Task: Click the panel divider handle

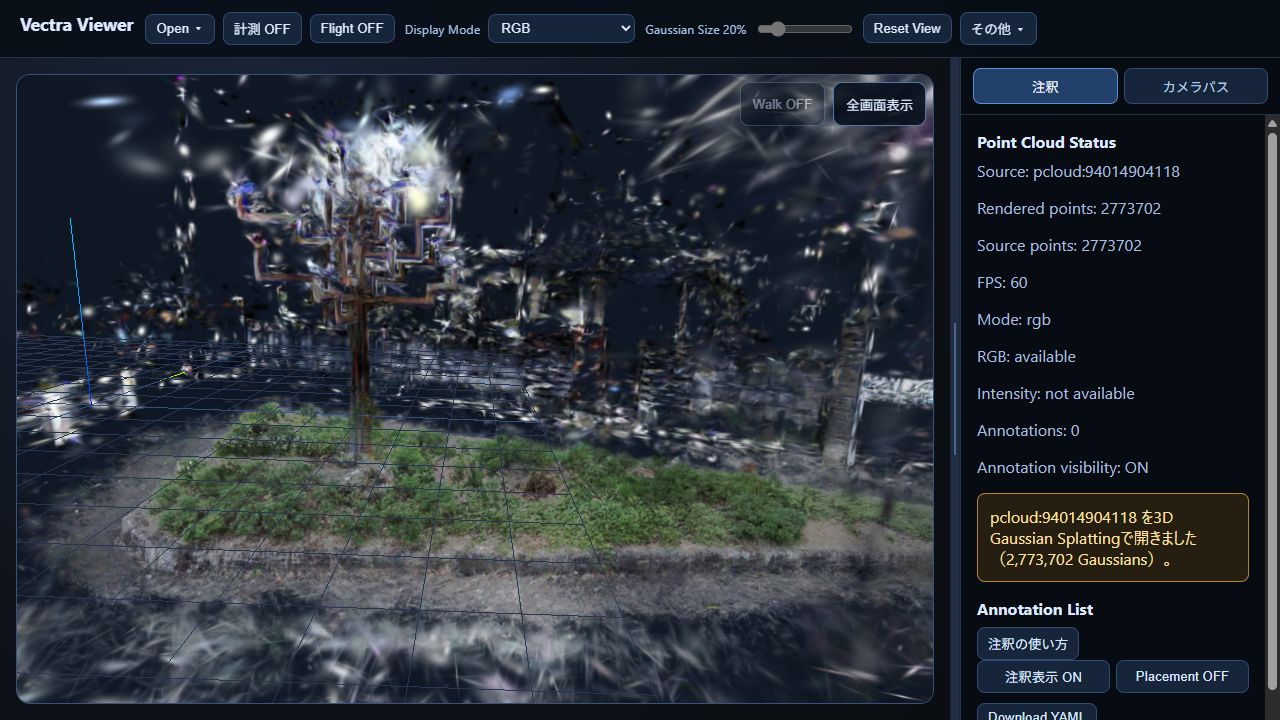Action: click(953, 388)
